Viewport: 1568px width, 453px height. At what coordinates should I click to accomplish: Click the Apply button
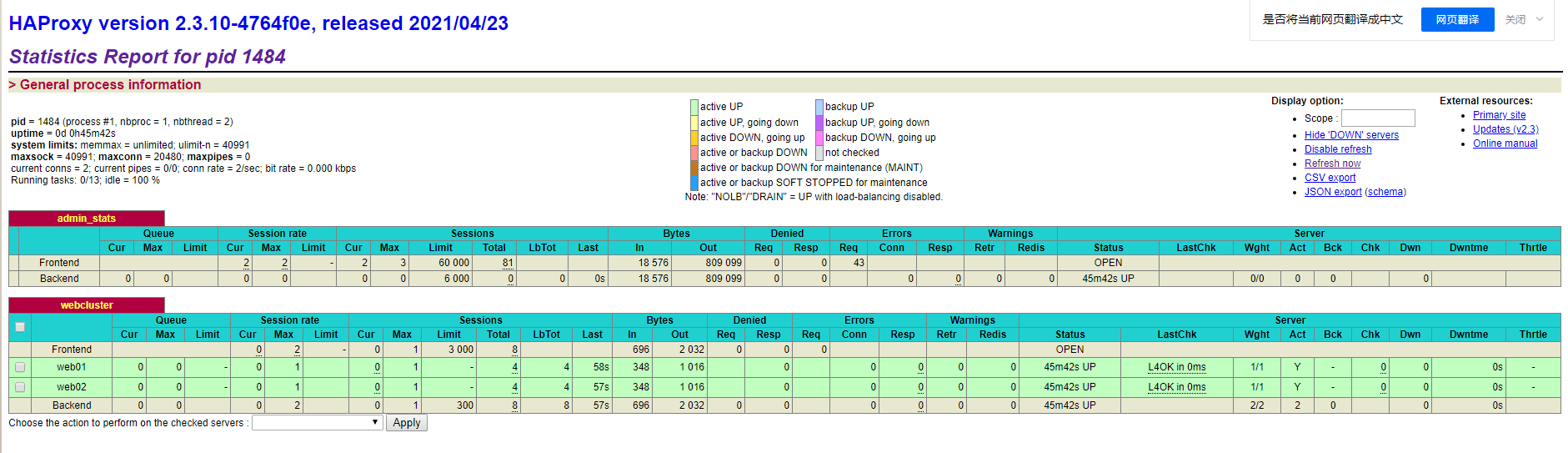point(407,423)
